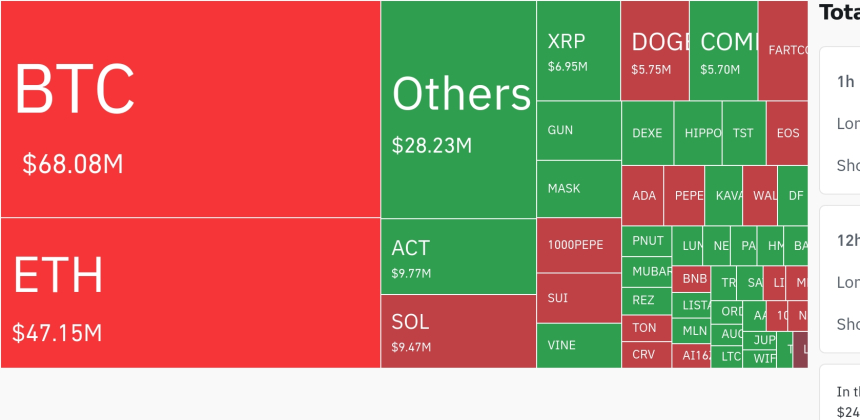
Task: Click the DOGE $5.75M tile
Action: pyautogui.click(x=654, y=51)
